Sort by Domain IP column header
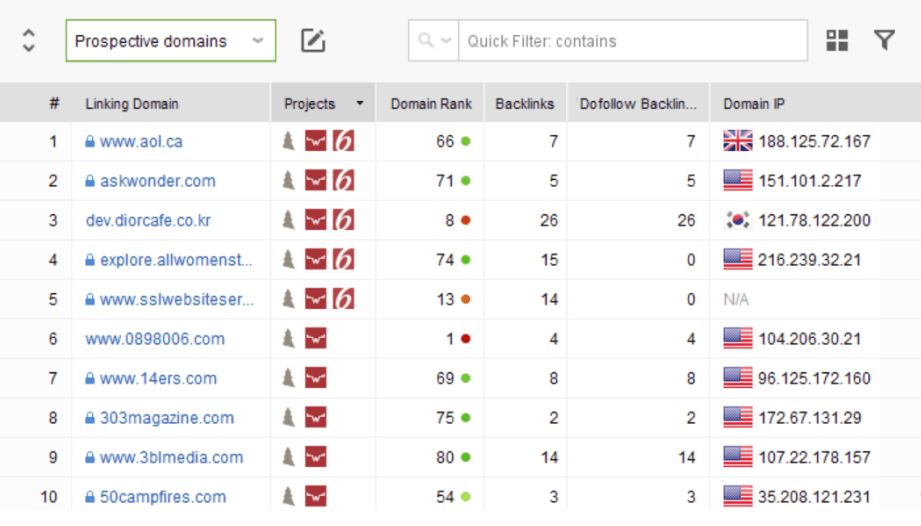 tap(754, 103)
